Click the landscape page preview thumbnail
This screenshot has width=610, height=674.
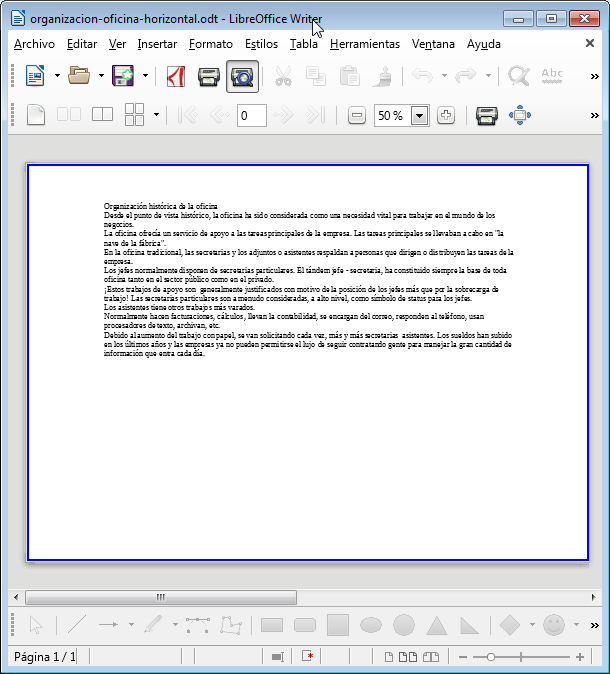point(308,362)
